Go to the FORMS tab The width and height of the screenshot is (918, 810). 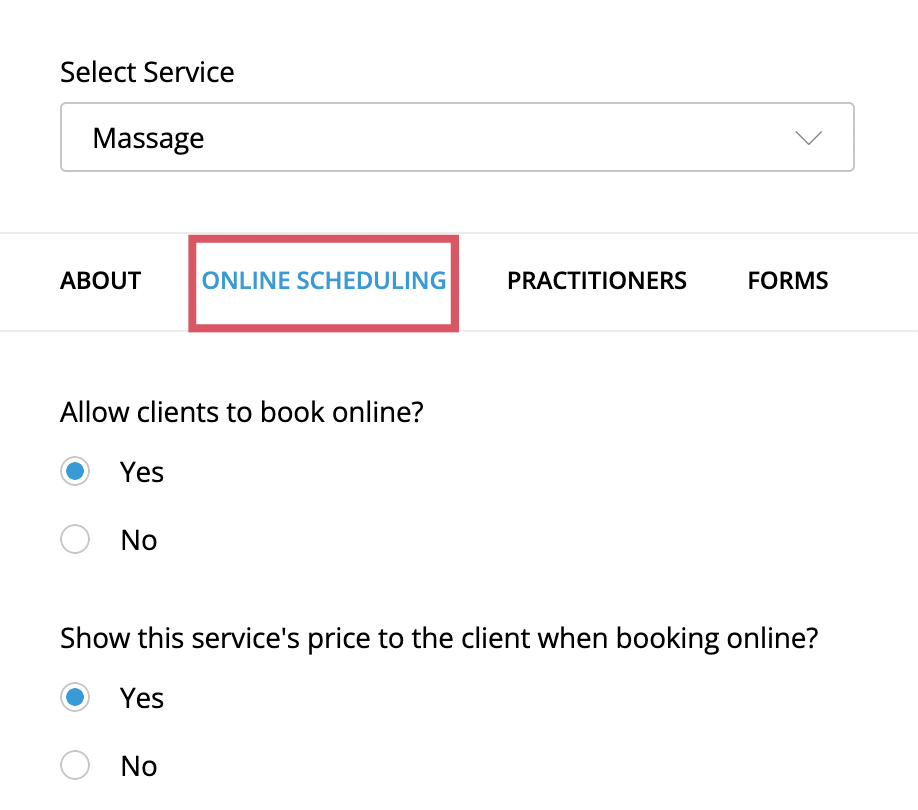click(x=787, y=281)
